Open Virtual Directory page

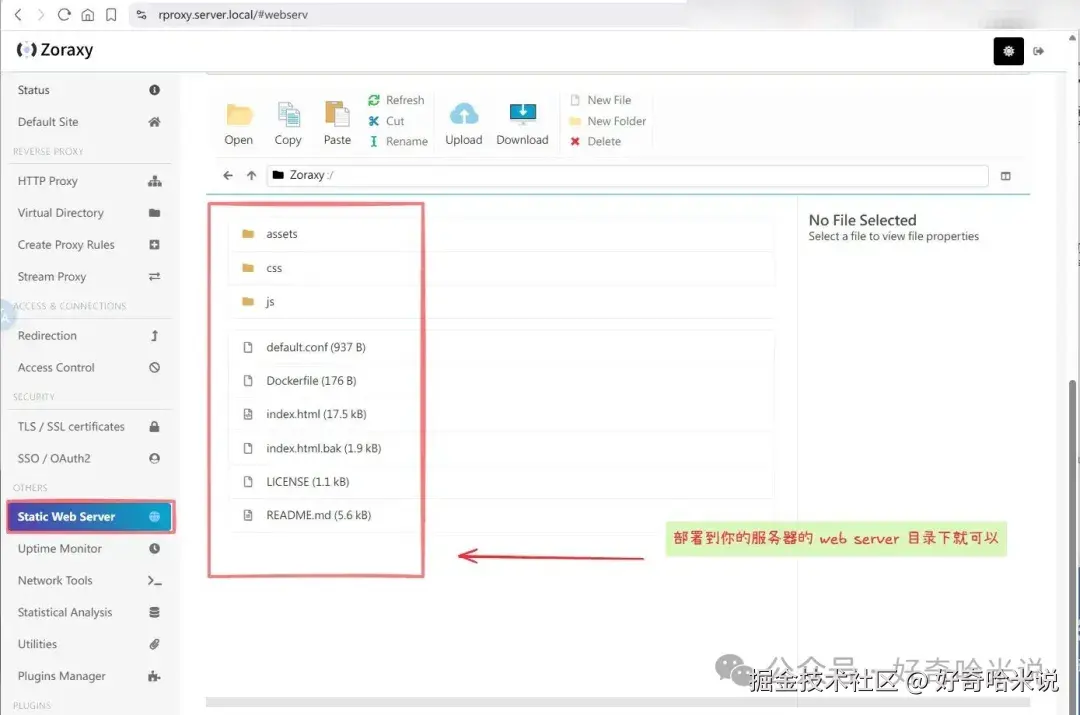(x=90, y=213)
